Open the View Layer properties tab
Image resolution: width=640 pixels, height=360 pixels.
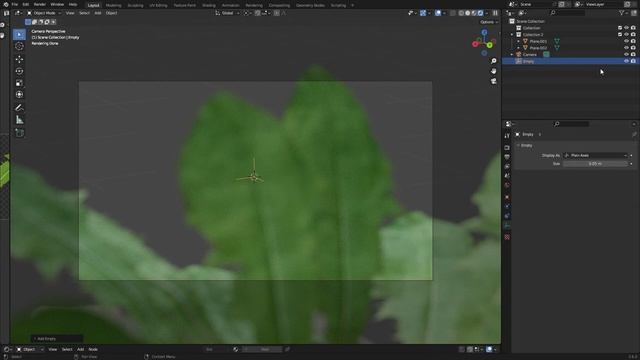point(507,167)
